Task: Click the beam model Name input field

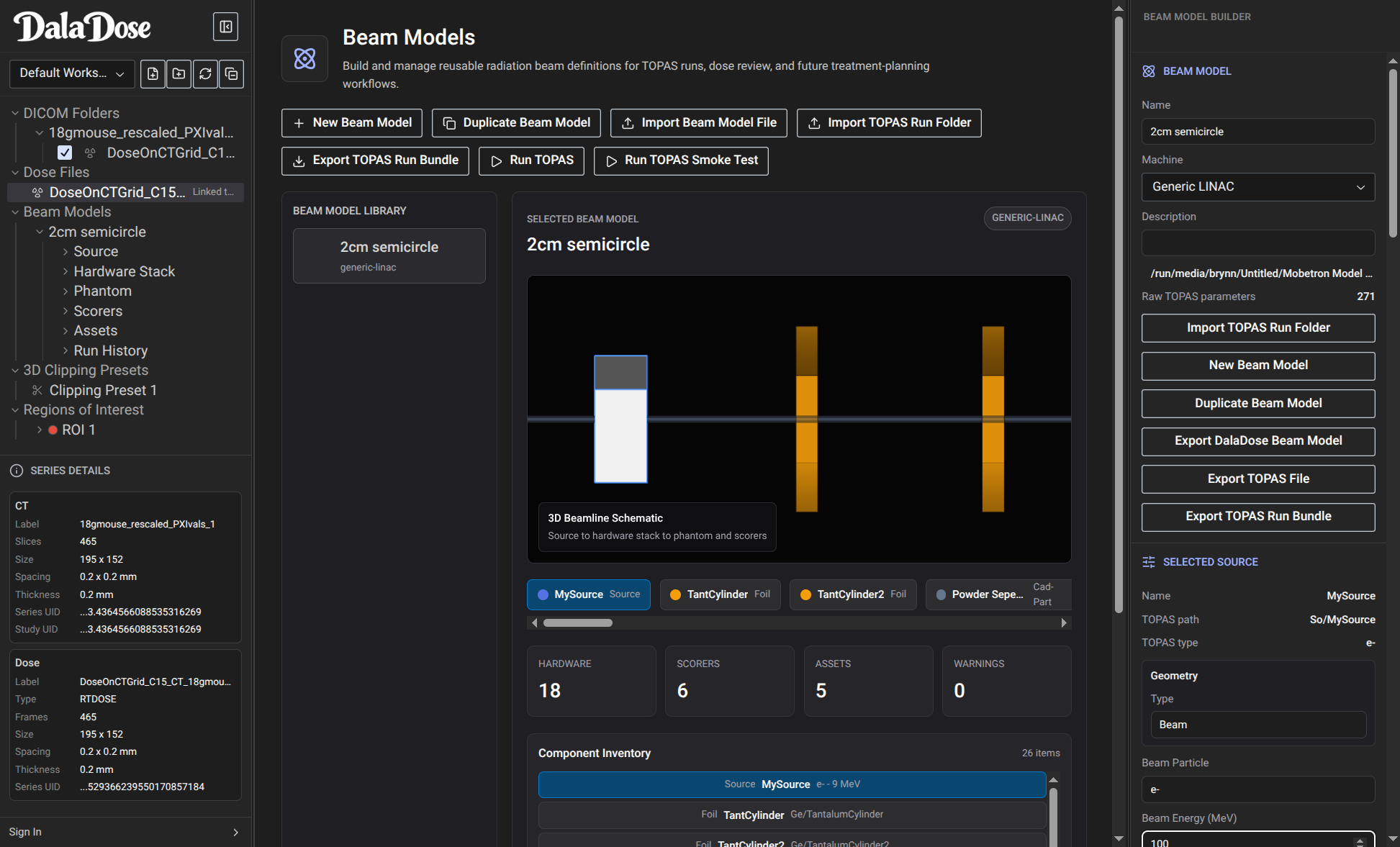Action: click(1258, 132)
